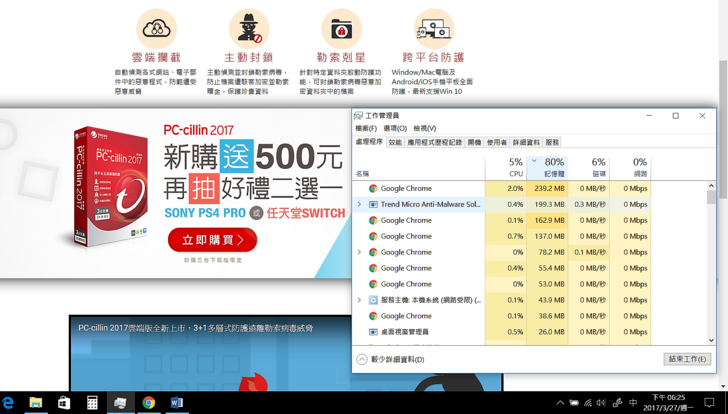Collapse details with 較少詳細資料 chevron
This screenshot has height=414, width=728.
(362, 359)
